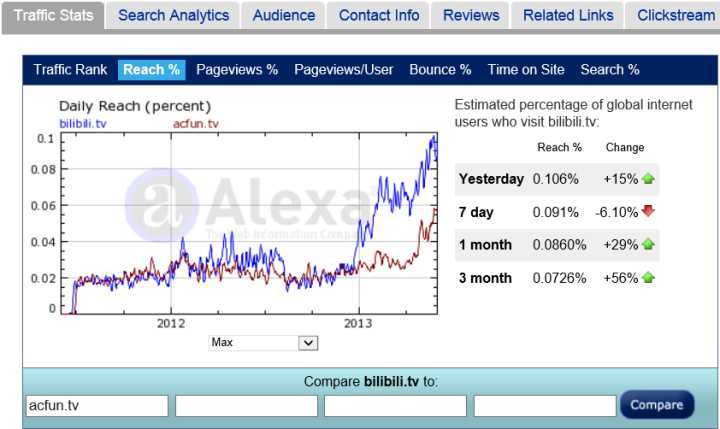Click the +29% change value
Image resolution: width=720 pixels, height=429 pixels.
pos(620,245)
